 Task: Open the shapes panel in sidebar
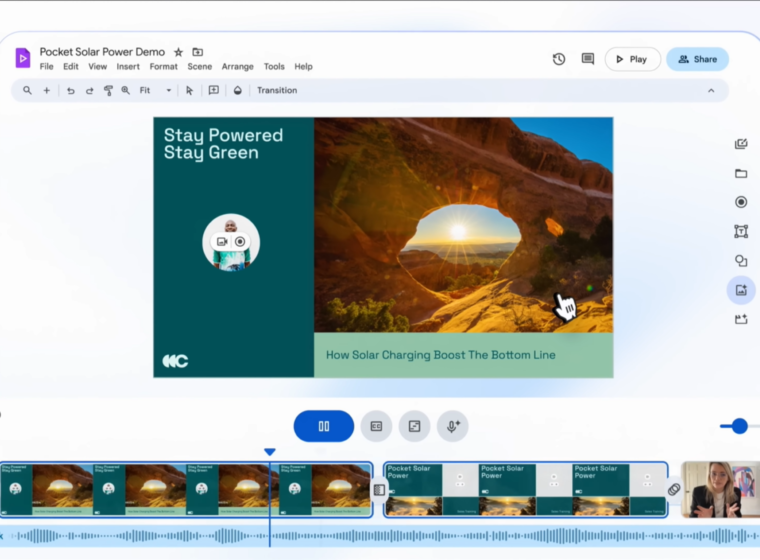[x=741, y=261]
